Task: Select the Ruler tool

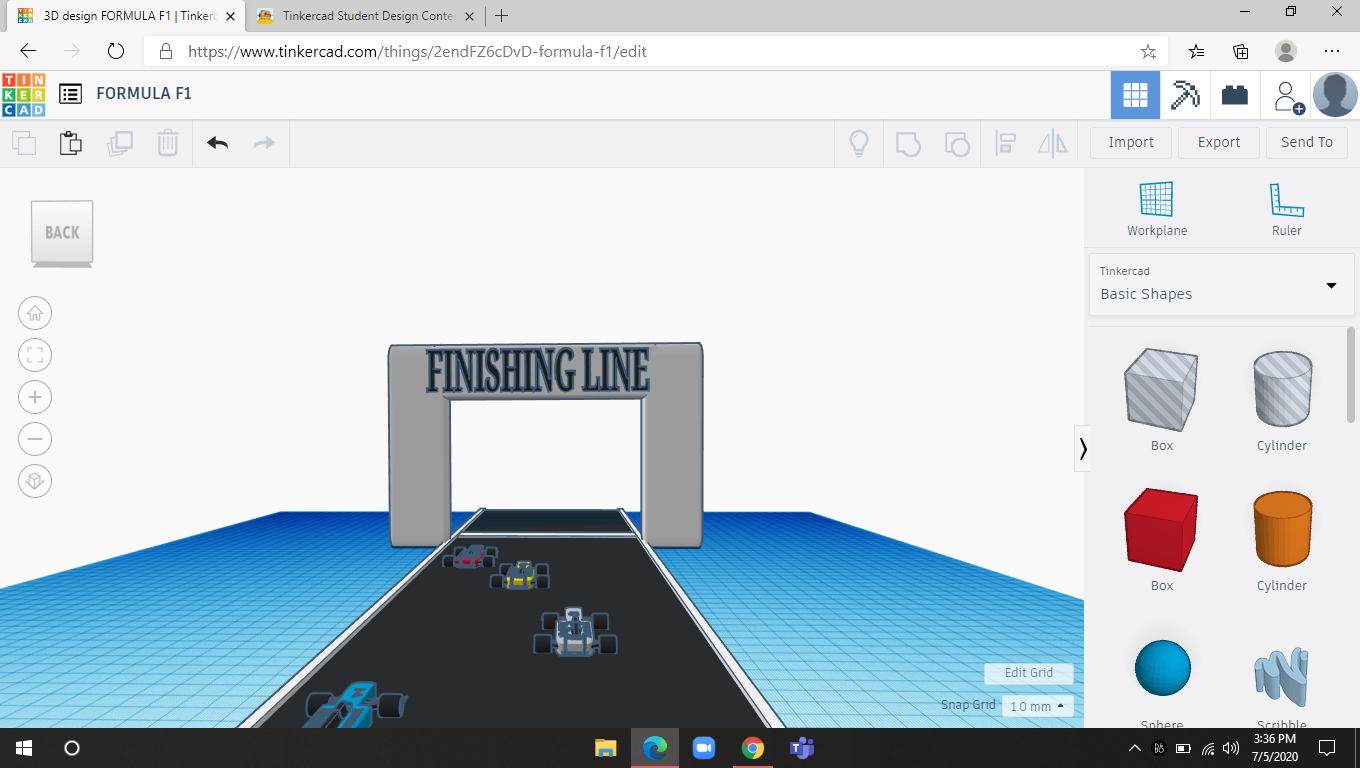Action: 1287,209
